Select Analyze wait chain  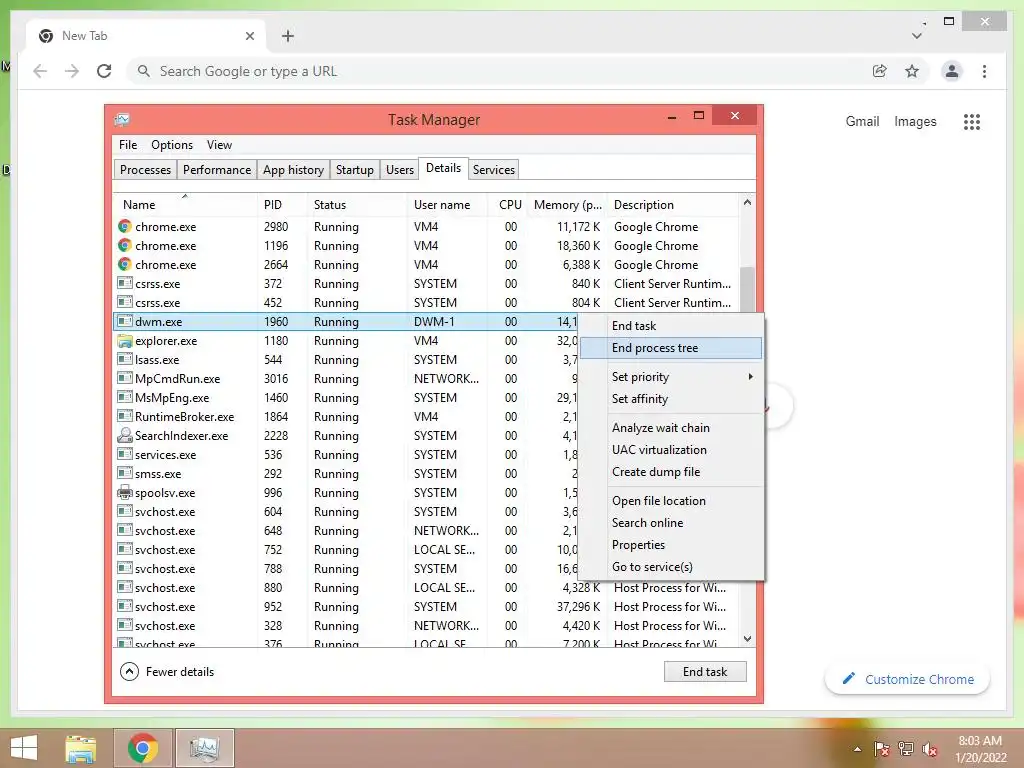[x=671, y=428]
